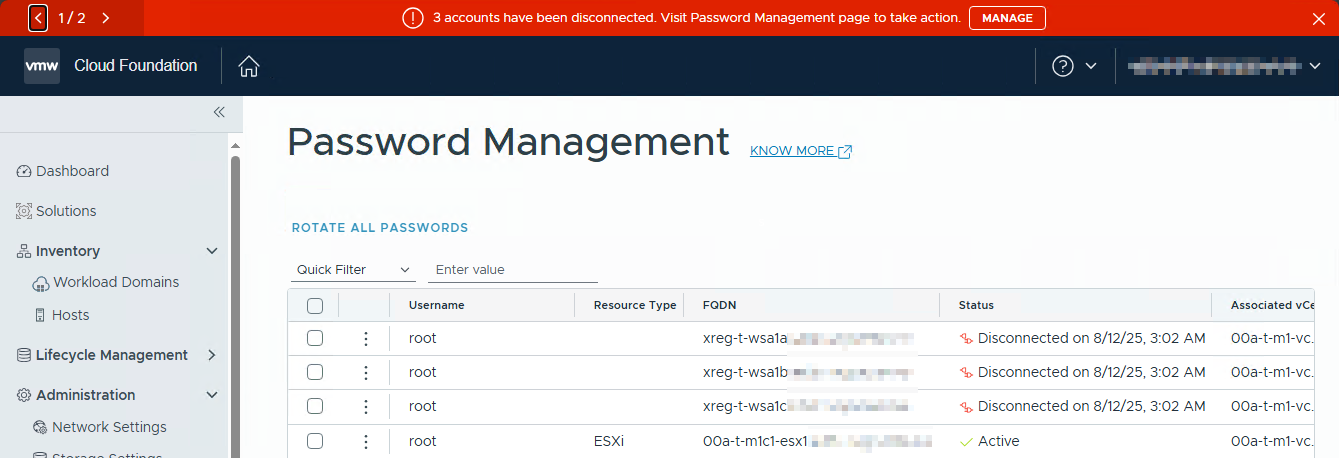
Task: Go to next notification banner arrow
Action: coord(106,18)
